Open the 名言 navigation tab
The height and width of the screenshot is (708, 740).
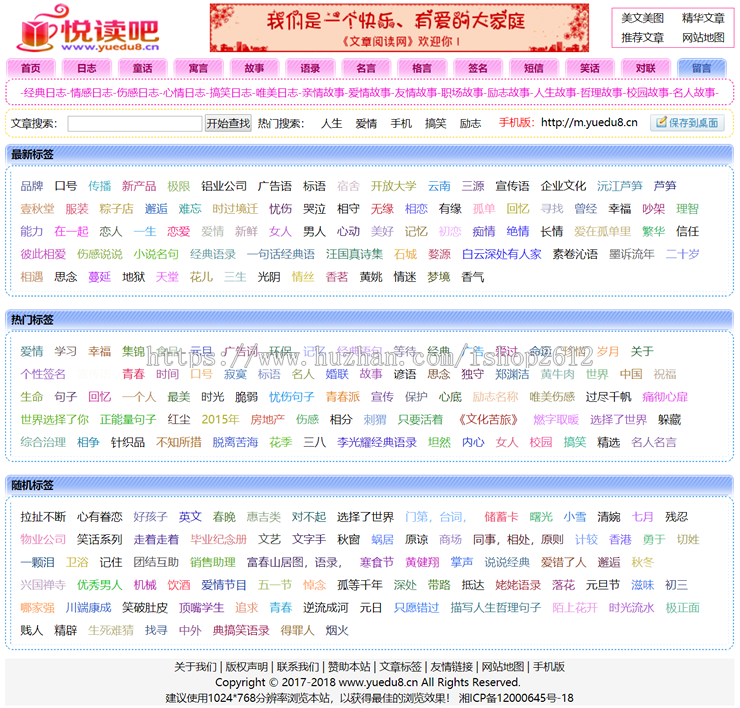(x=366, y=68)
